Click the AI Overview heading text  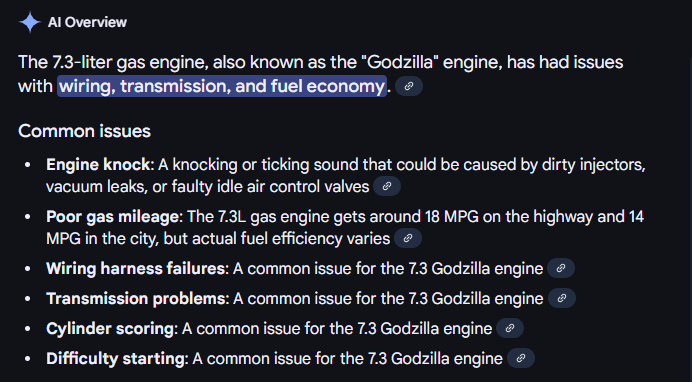pyautogui.click(x=87, y=22)
